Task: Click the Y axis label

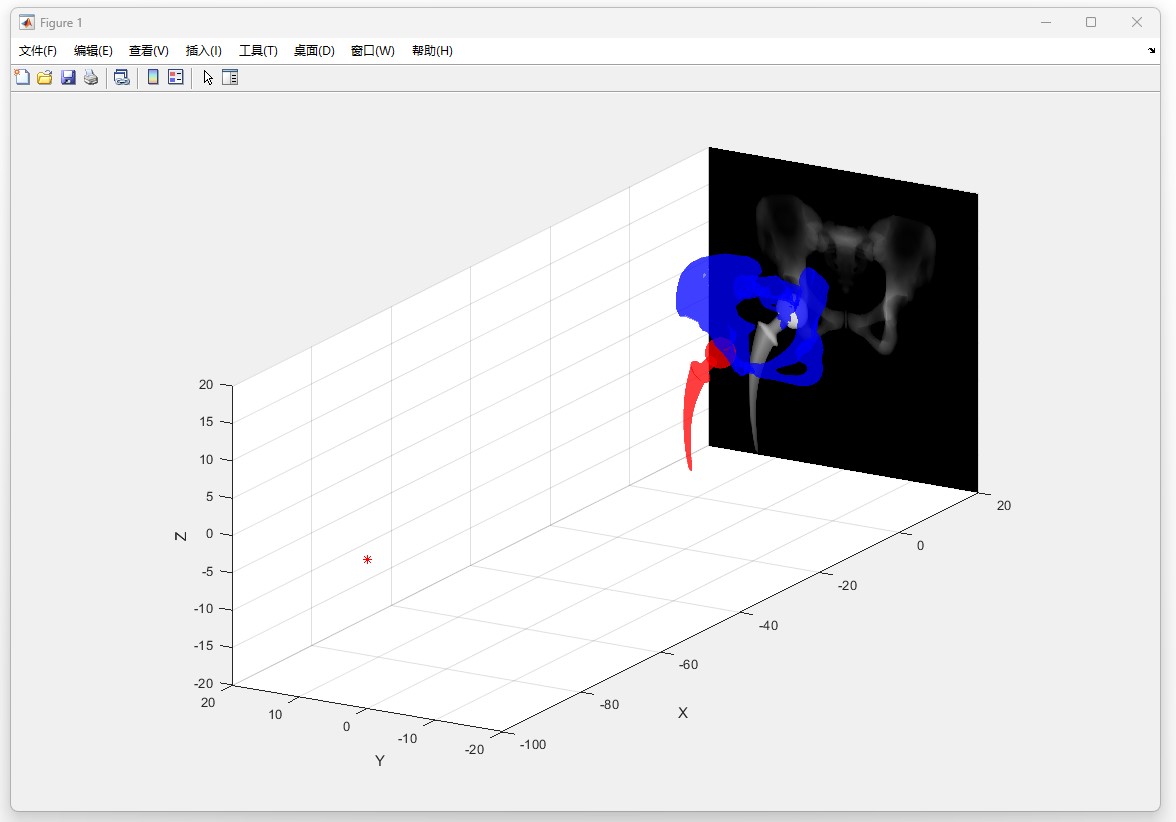Action: pos(380,760)
